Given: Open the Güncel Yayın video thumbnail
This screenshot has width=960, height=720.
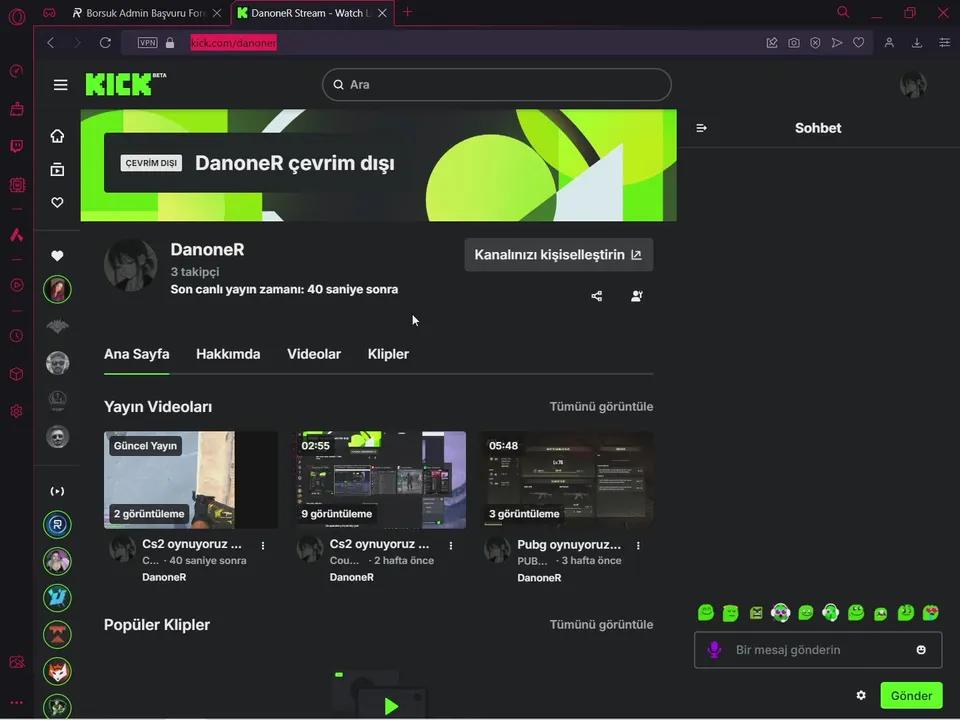Looking at the screenshot, I should pos(190,480).
